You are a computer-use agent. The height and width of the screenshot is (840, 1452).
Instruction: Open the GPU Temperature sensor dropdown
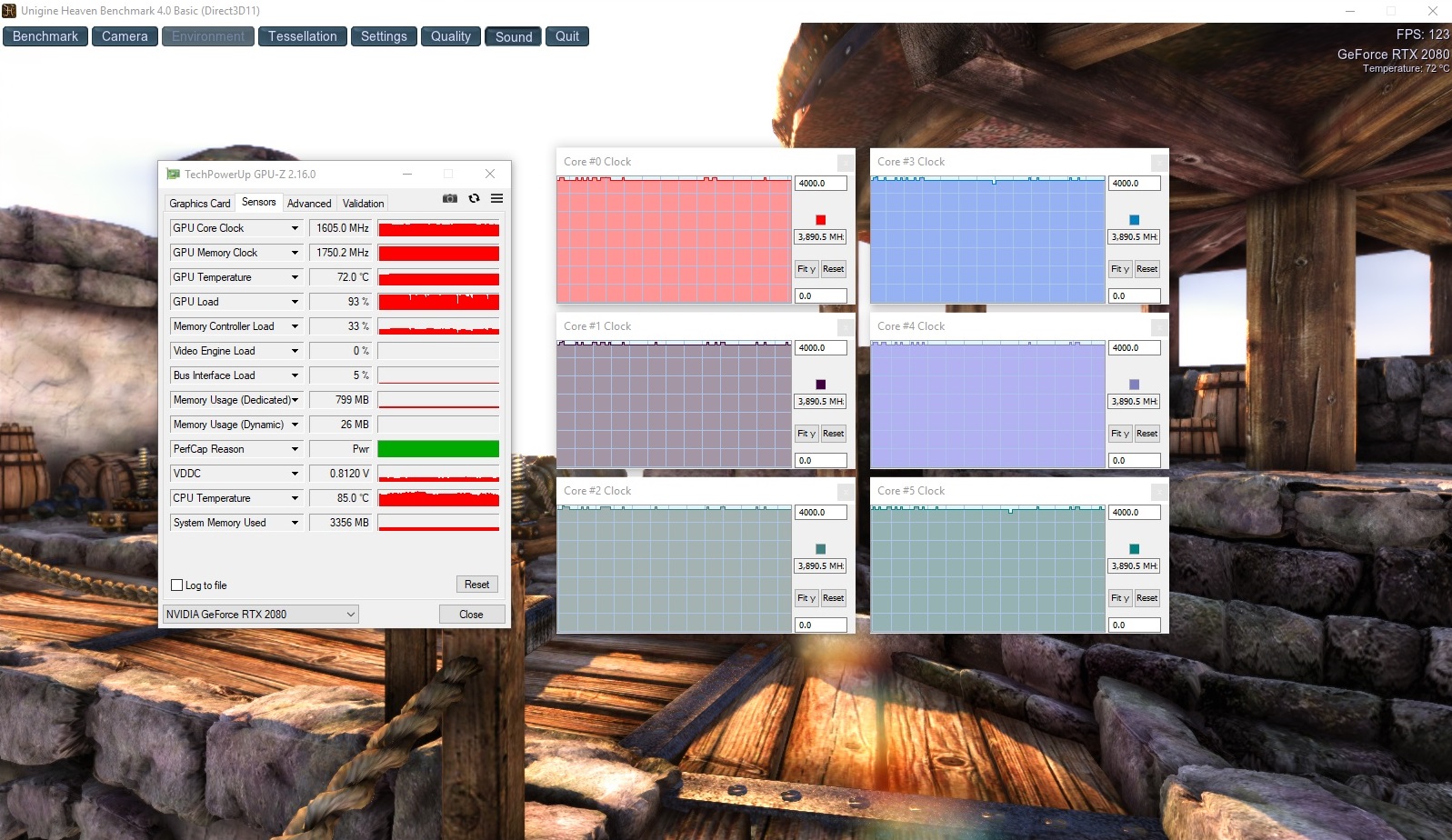point(295,277)
